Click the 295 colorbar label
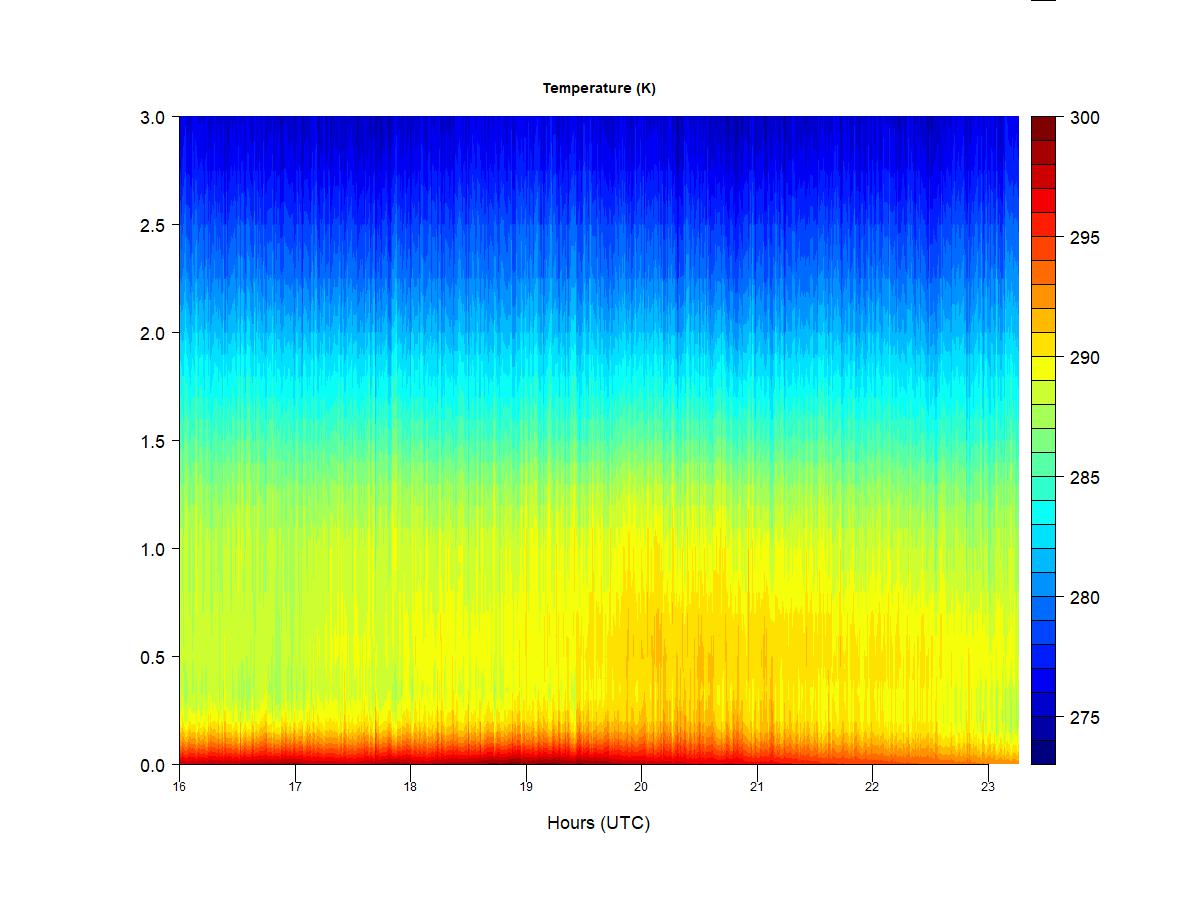Image resolution: width=1200 pixels, height=900 pixels. [1084, 238]
